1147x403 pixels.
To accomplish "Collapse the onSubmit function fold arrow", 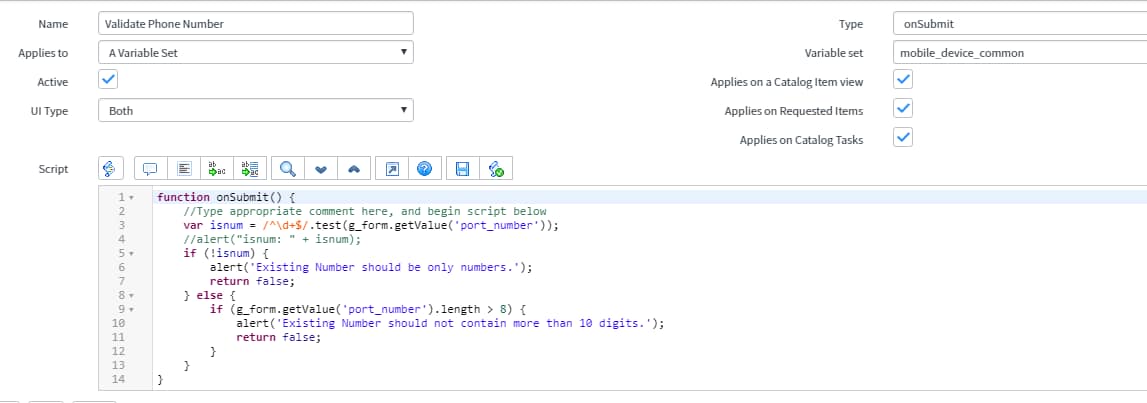I will tap(132, 198).
